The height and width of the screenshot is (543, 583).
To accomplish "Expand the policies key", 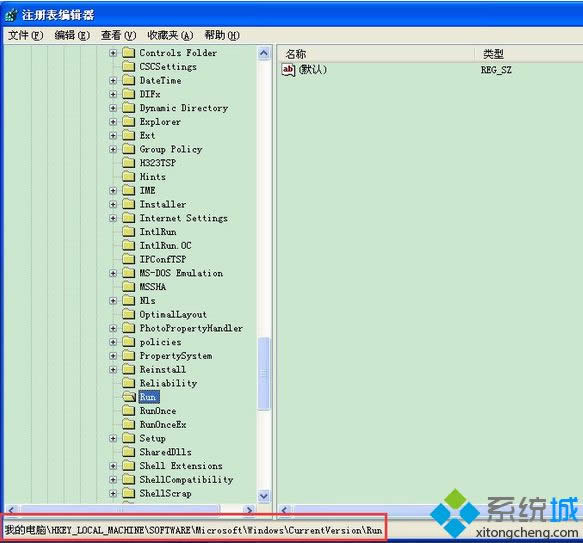I will (x=113, y=342).
